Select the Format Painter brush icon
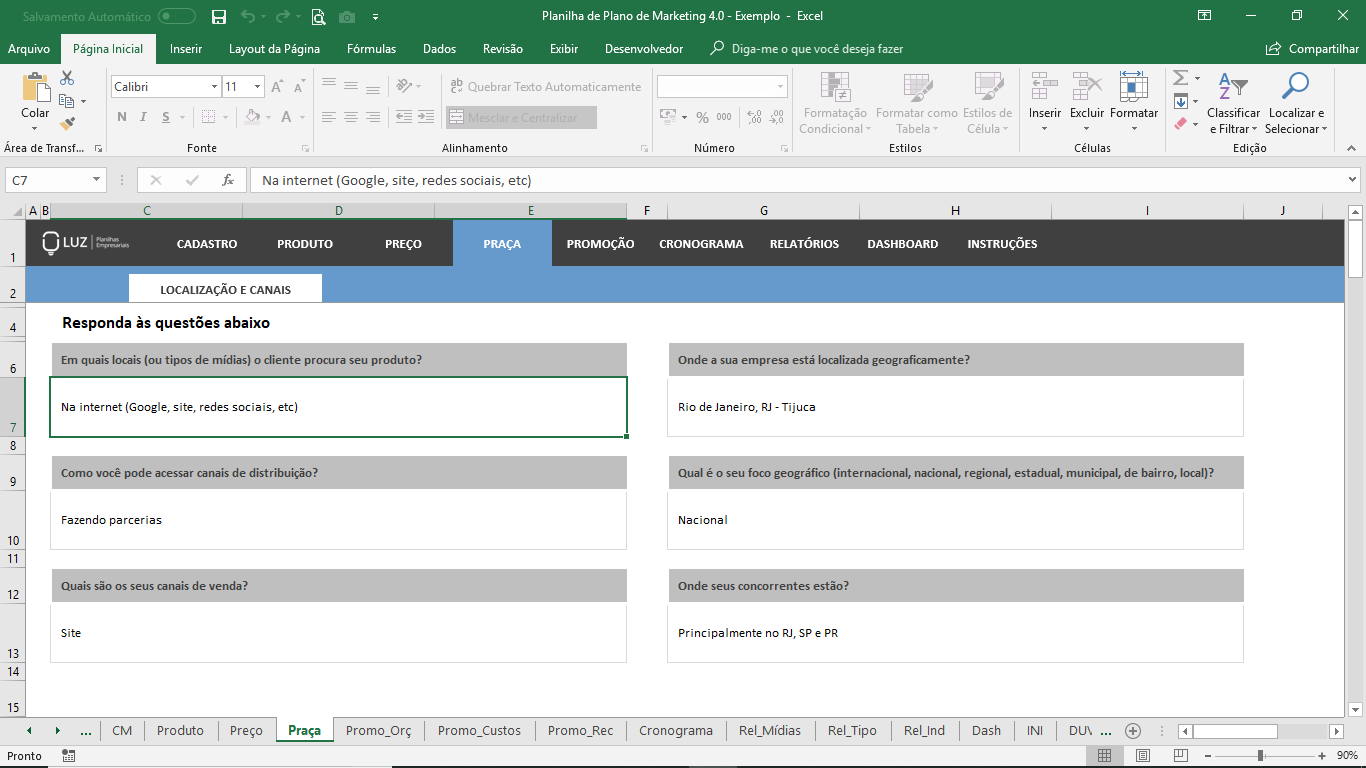Screen dimensions: 1366x768 [67, 124]
